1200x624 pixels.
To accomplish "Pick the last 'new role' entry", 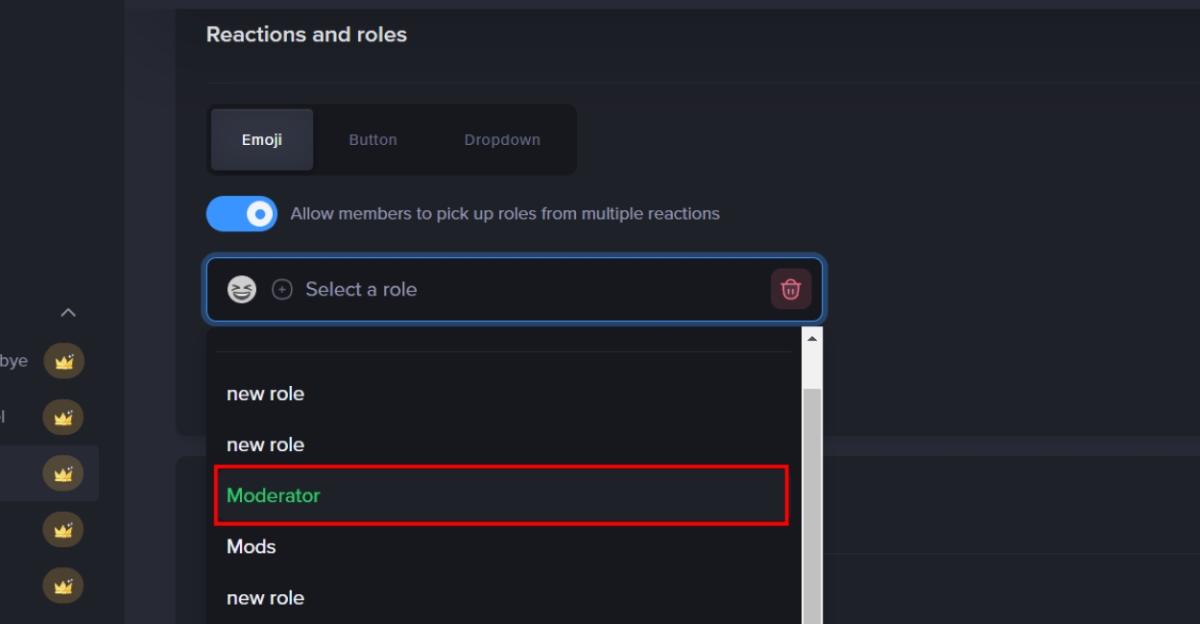I will pos(265,597).
